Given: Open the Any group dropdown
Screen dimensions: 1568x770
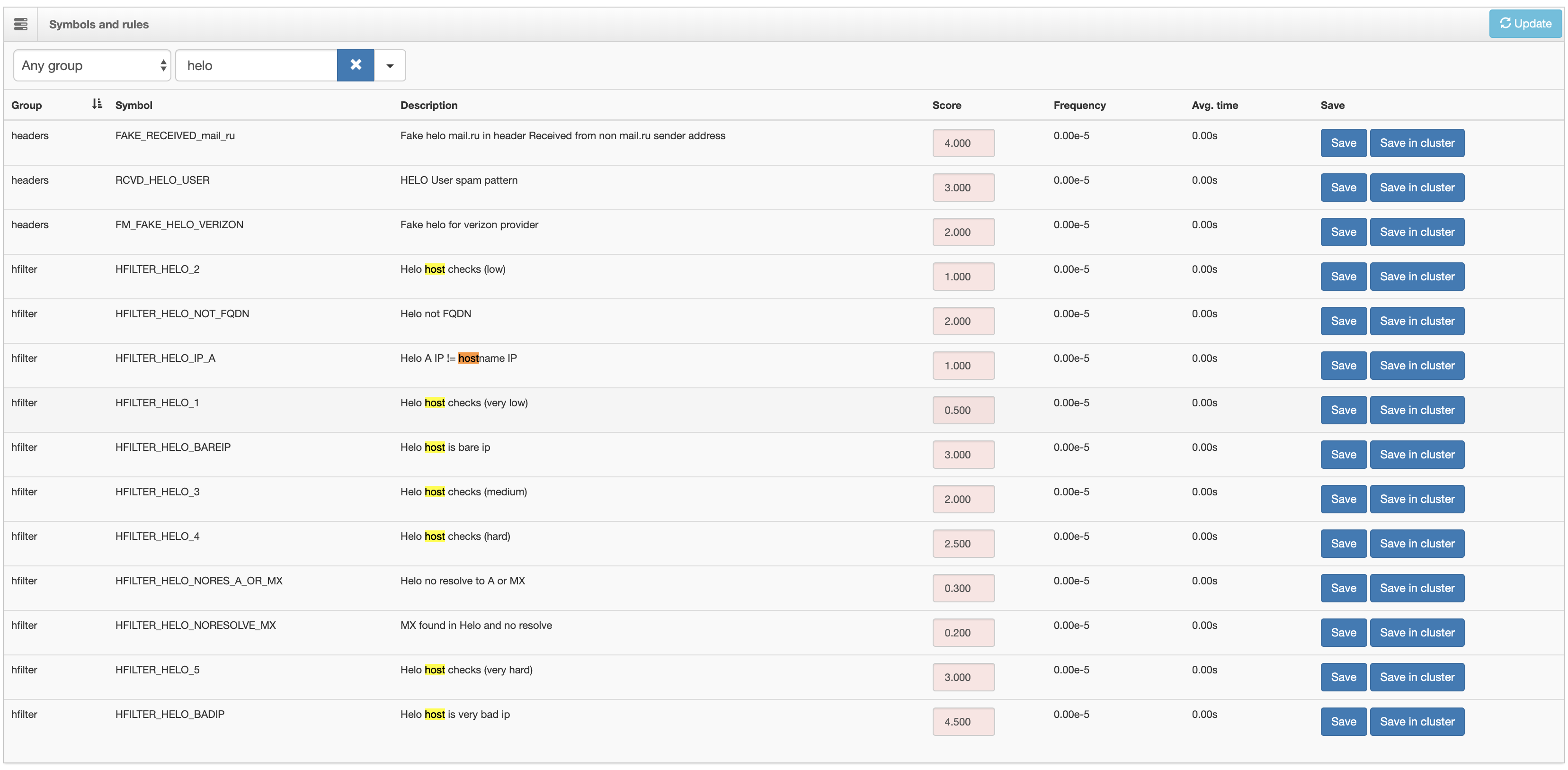Looking at the screenshot, I should [x=92, y=65].
